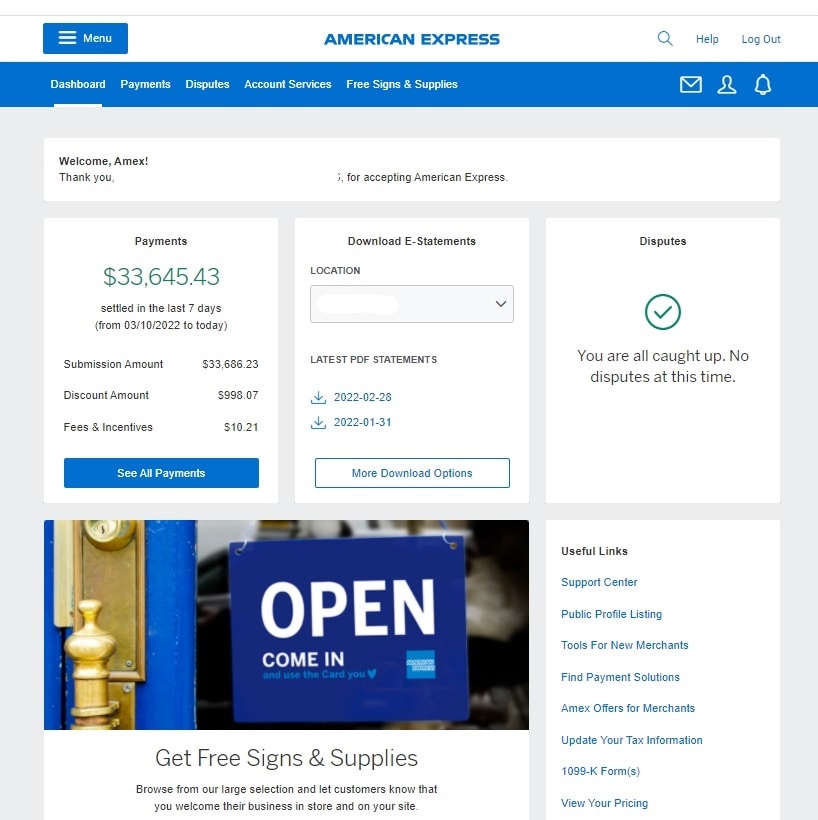Screen dimensions: 818x820
Task: Click the search magnifier icon
Action: coord(665,39)
